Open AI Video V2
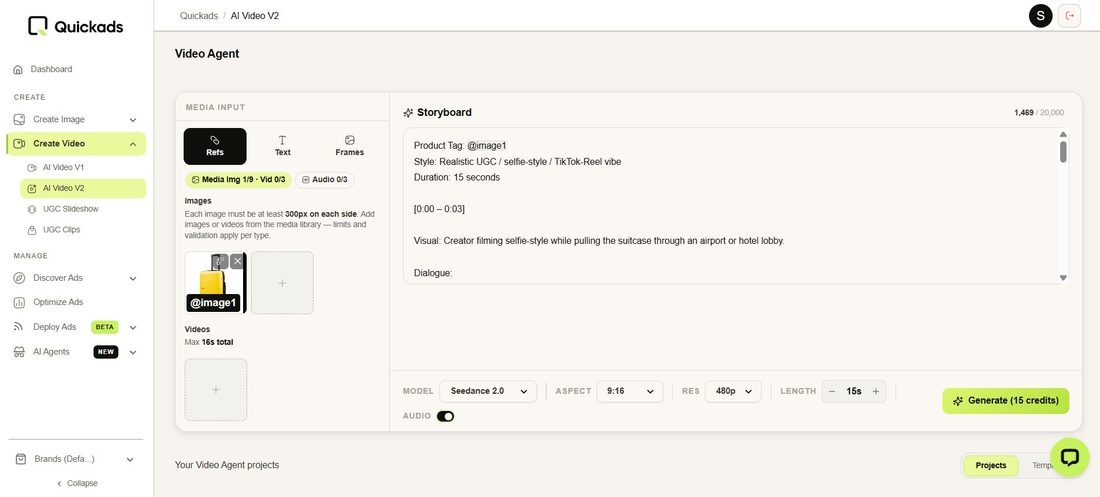This screenshot has width=1100, height=497. point(83,188)
